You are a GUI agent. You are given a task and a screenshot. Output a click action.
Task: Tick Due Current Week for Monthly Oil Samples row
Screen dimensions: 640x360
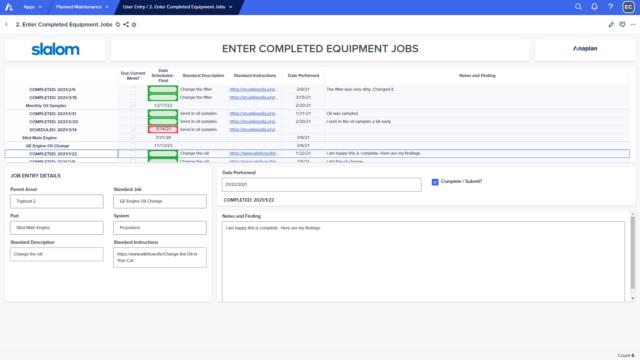(133, 105)
